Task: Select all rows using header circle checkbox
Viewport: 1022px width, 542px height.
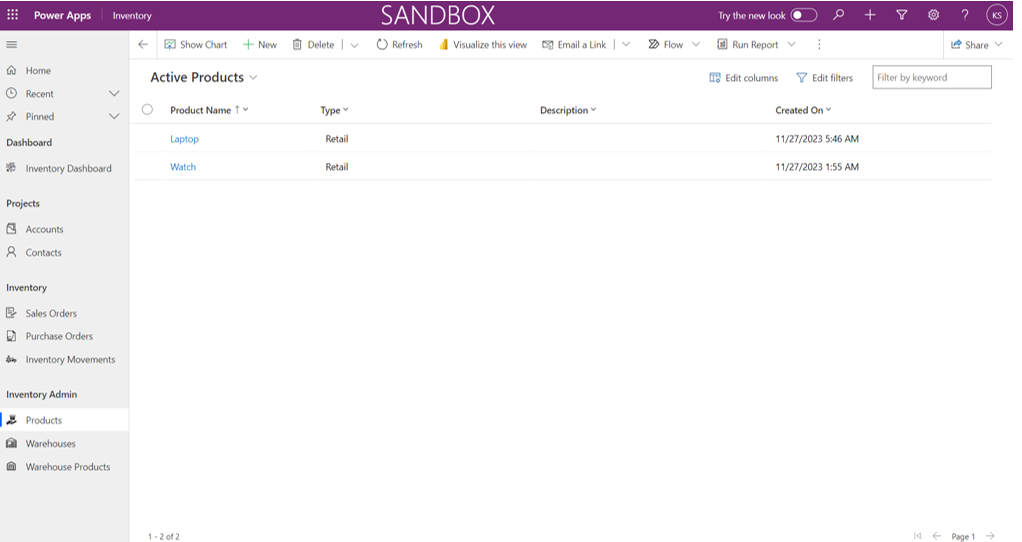Action: pos(147,110)
